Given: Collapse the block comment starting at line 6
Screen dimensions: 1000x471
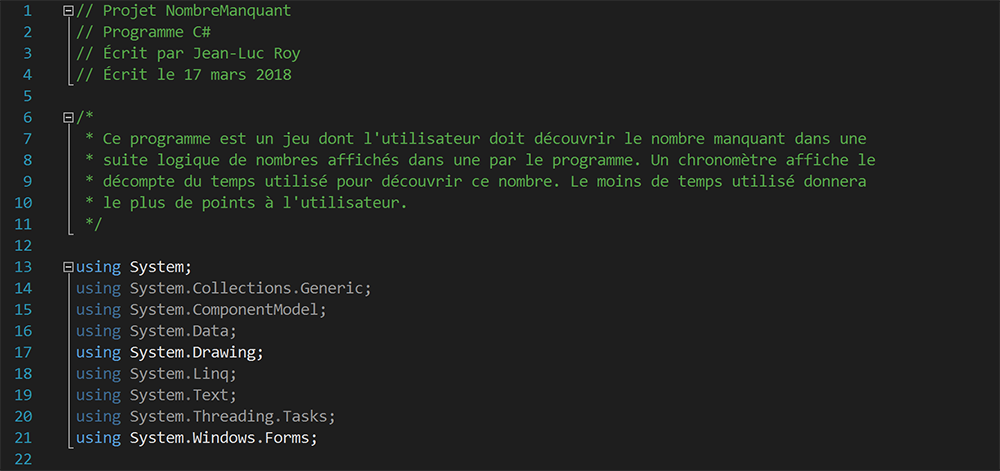Looking at the screenshot, I should [x=69, y=117].
